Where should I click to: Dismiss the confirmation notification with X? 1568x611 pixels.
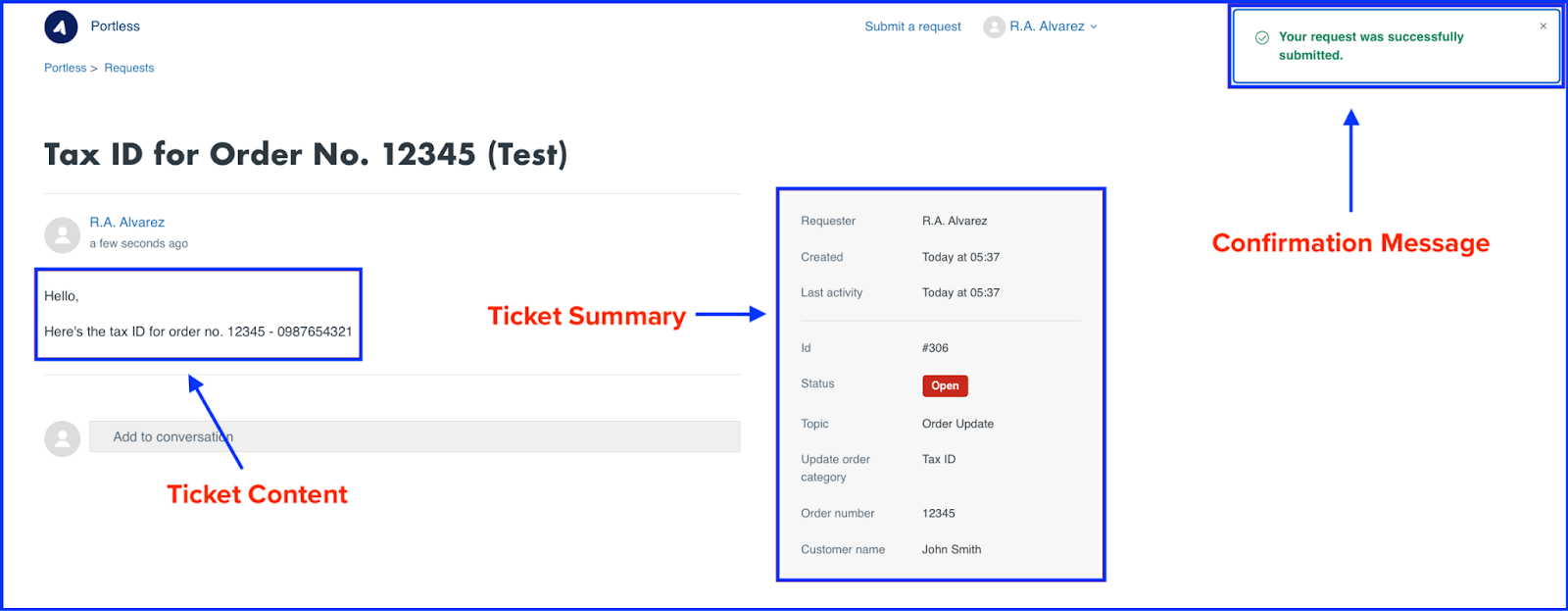coord(1543,26)
